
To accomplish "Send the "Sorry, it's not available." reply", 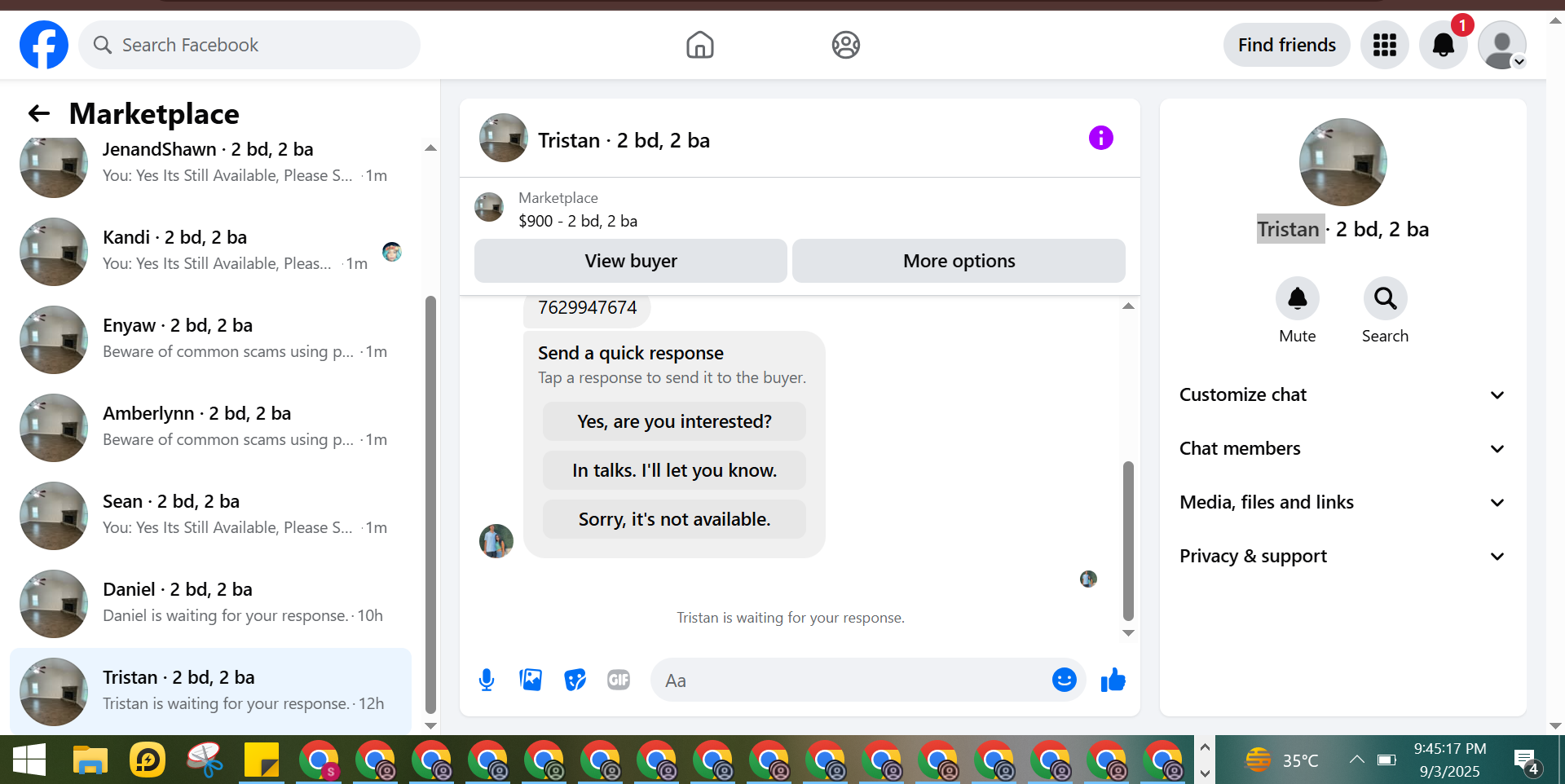I will [674, 519].
